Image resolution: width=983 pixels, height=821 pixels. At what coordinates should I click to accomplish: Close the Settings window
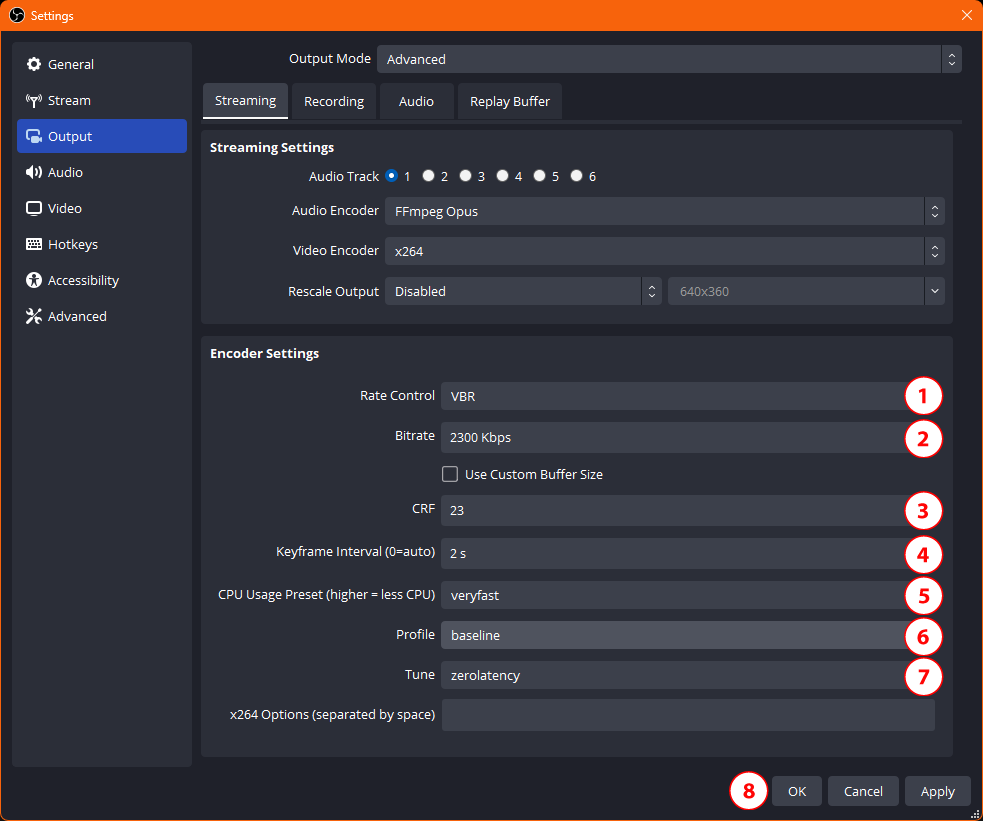tap(967, 15)
